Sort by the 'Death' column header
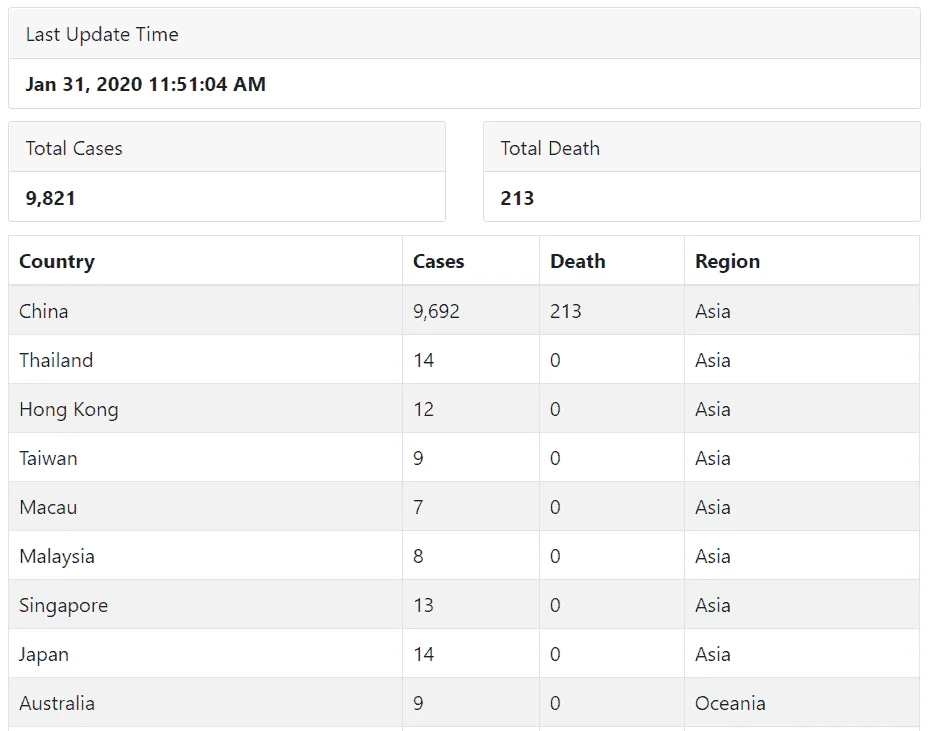 (612, 261)
